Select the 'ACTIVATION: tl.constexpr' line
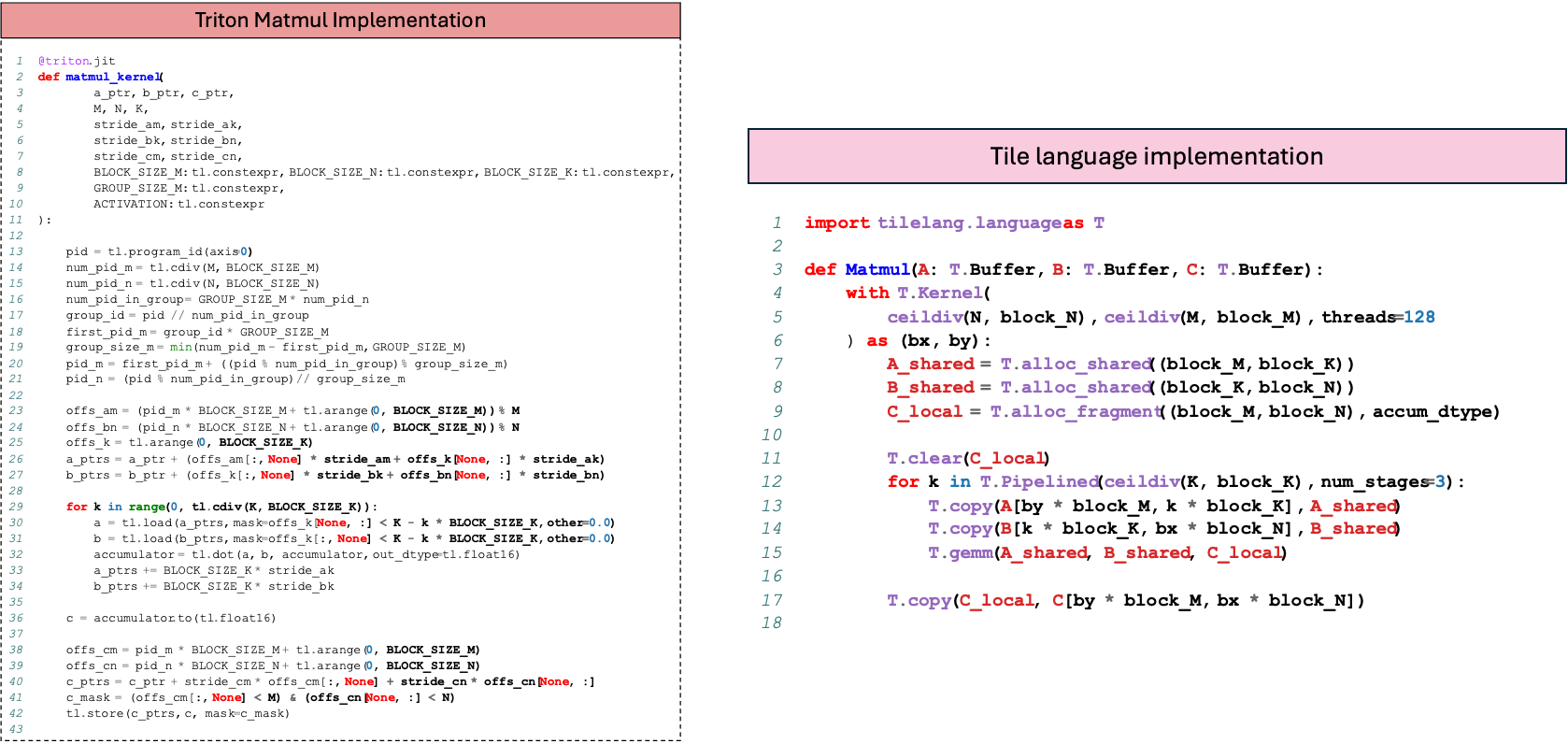 178,204
